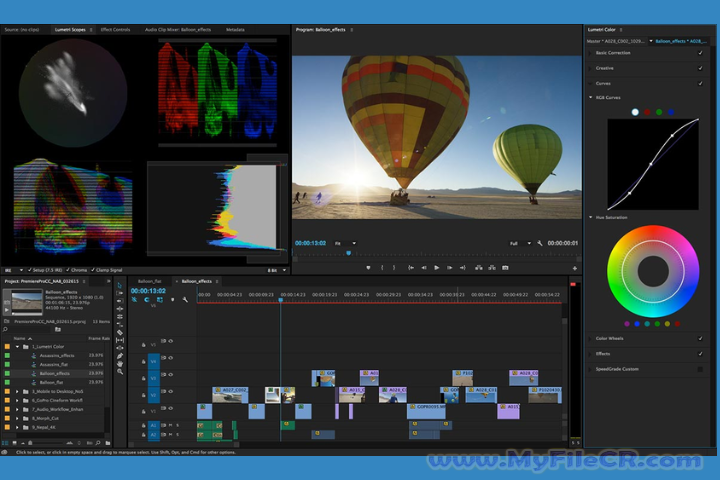Open the Metadata tab
The width and height of the screenshot is (720, 480).
click(235, 29)
